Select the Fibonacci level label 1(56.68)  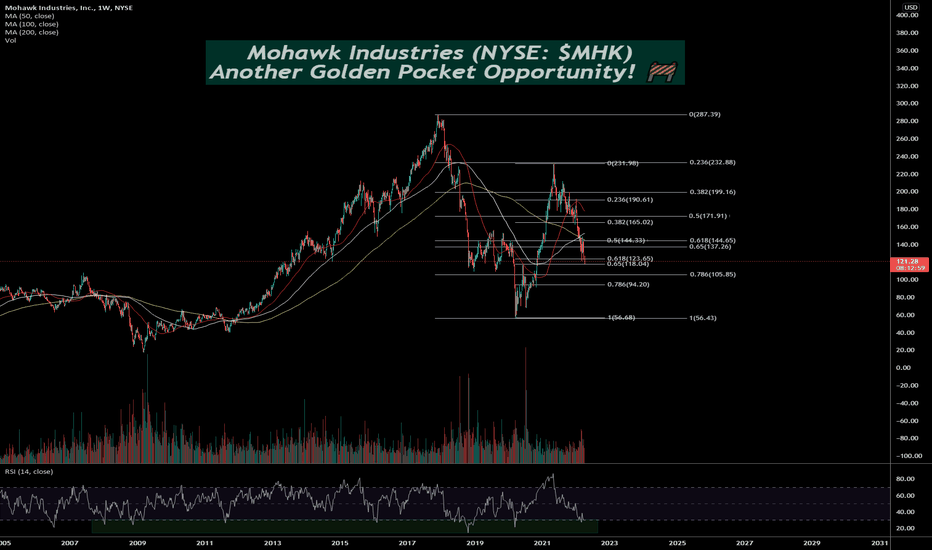621,318
